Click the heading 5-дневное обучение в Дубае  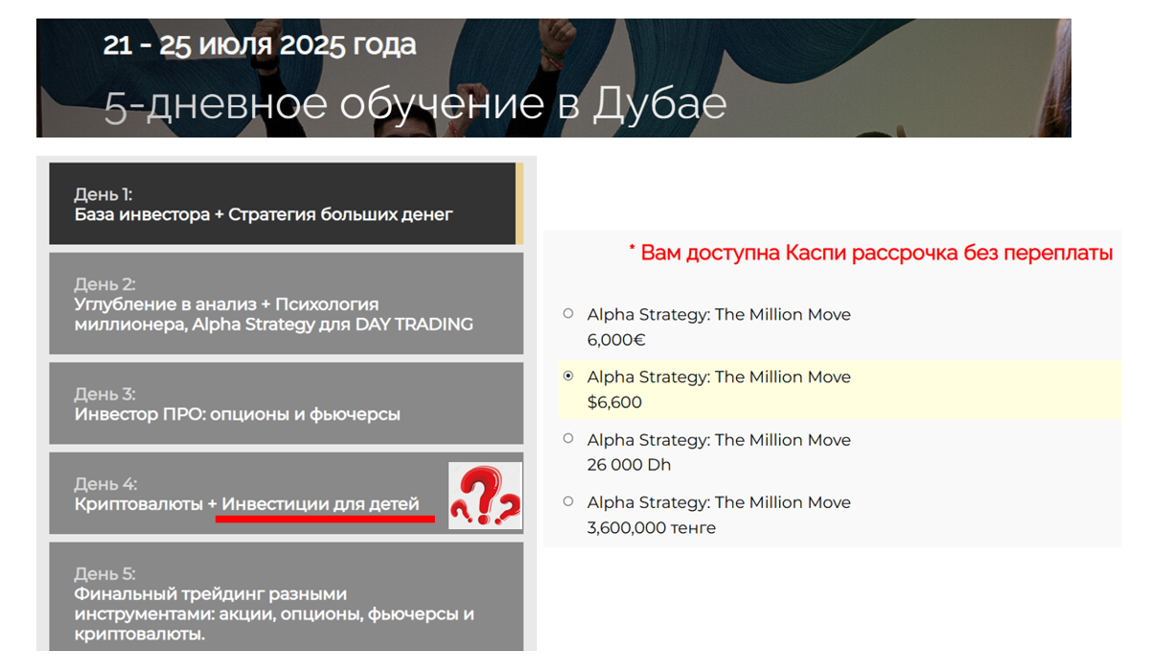click(415, 105)
